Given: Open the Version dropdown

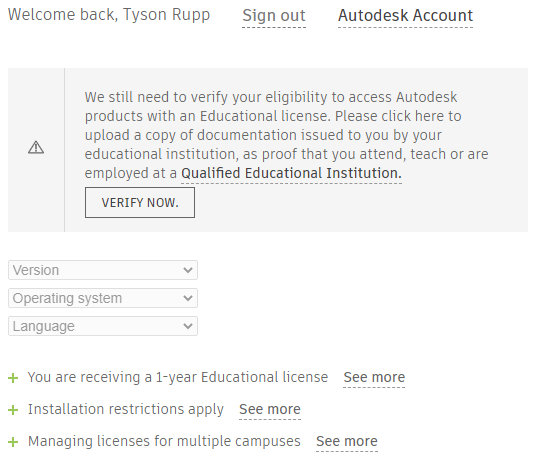Looking at the screenshot, I should (x=103, y=270).
